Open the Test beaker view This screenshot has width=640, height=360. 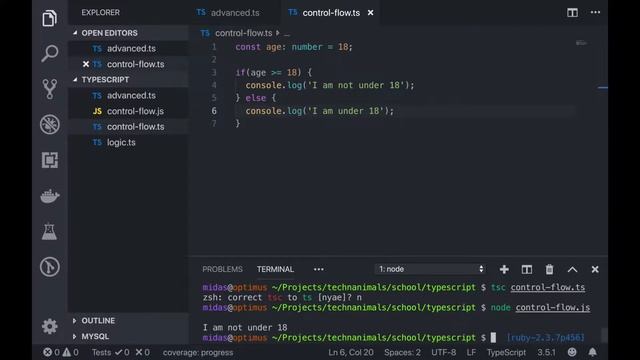coord(49,231)
